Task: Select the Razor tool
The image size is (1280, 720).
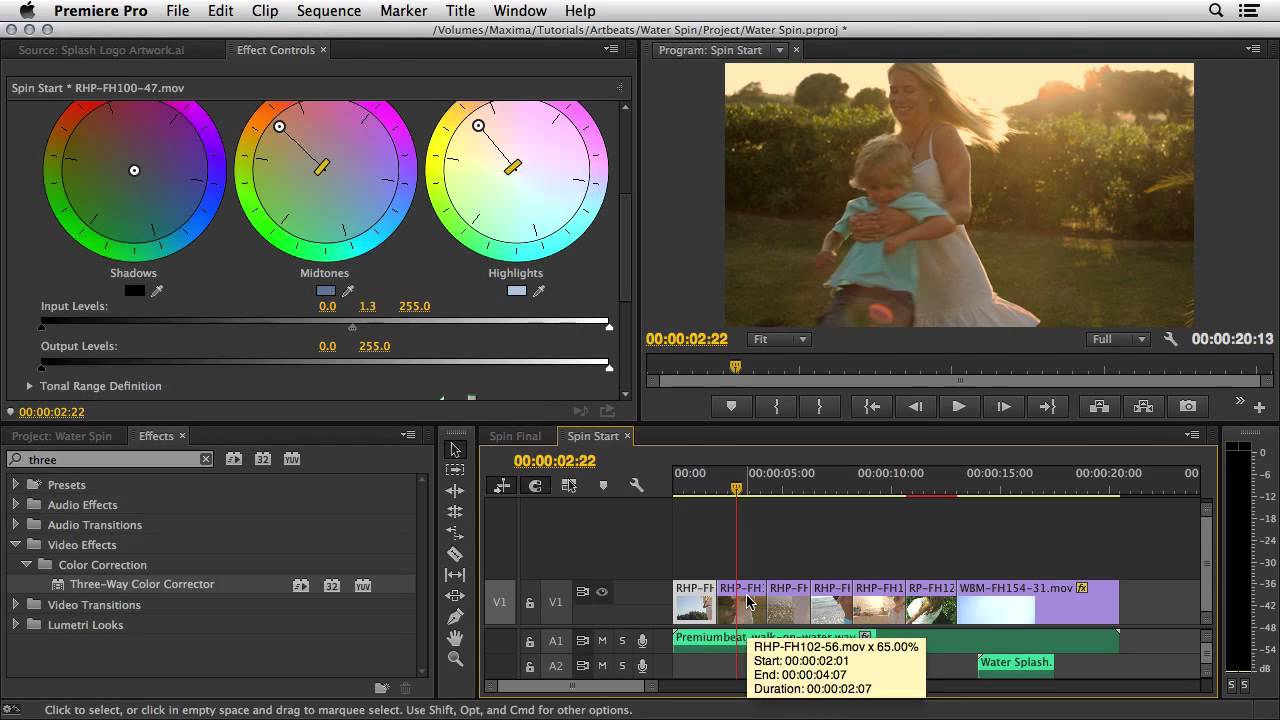Action: (x=455, y=553)
